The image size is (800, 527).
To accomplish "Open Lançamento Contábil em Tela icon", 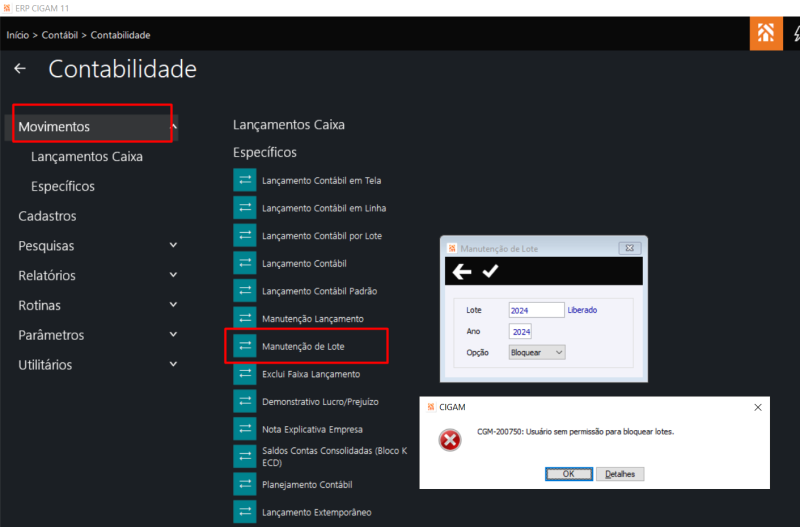I will point(245,180).
